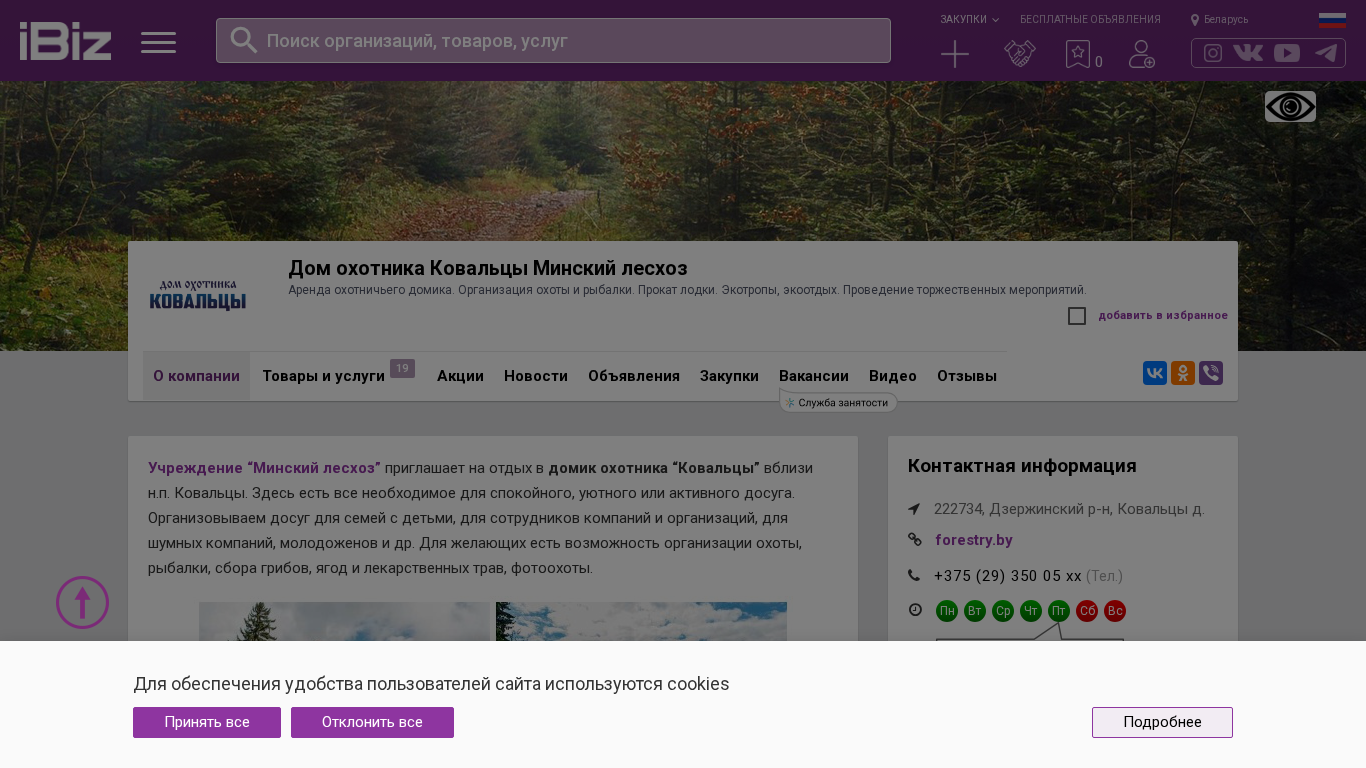This screenshot has width=1366, height=768.
Task: Click the working hours clock icon
Action: (915, 609)
